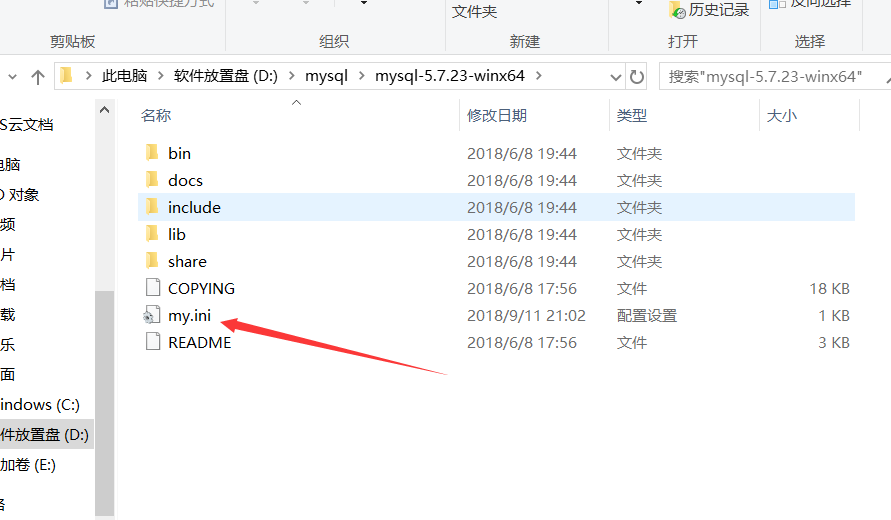Click my.ini type 配置设置

(647, 315)
